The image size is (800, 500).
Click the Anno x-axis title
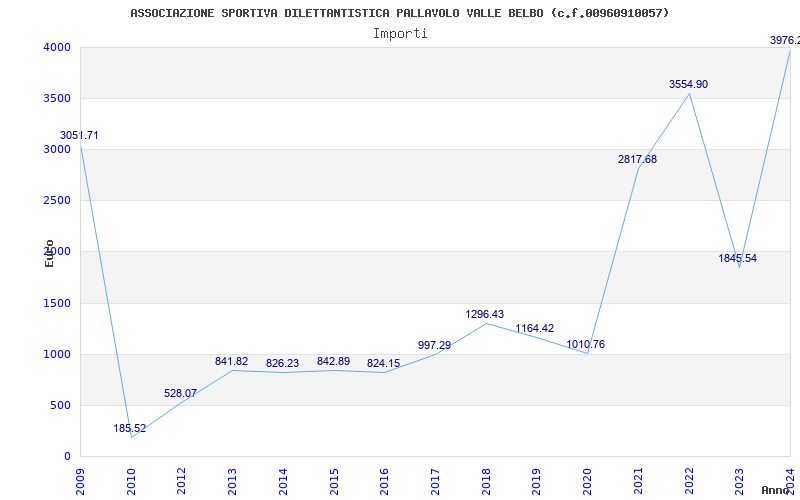(775, 490)
